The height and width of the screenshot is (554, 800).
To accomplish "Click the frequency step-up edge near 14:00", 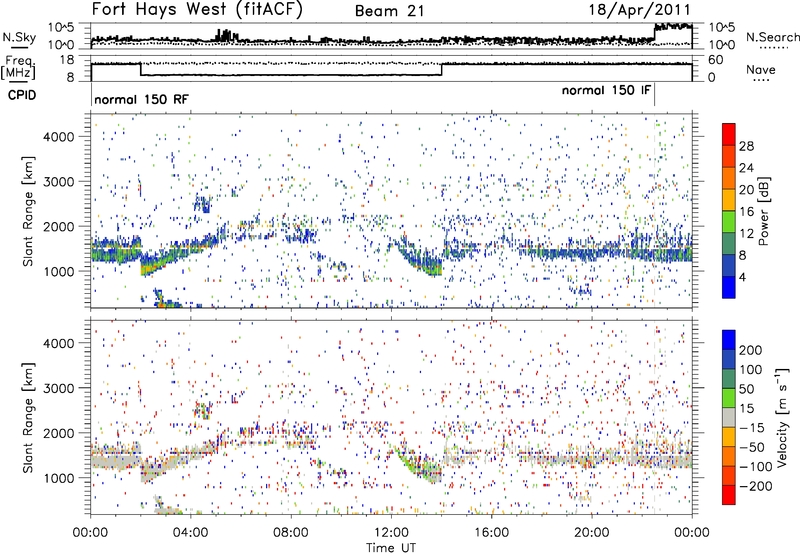I will [x=442, y=69].
